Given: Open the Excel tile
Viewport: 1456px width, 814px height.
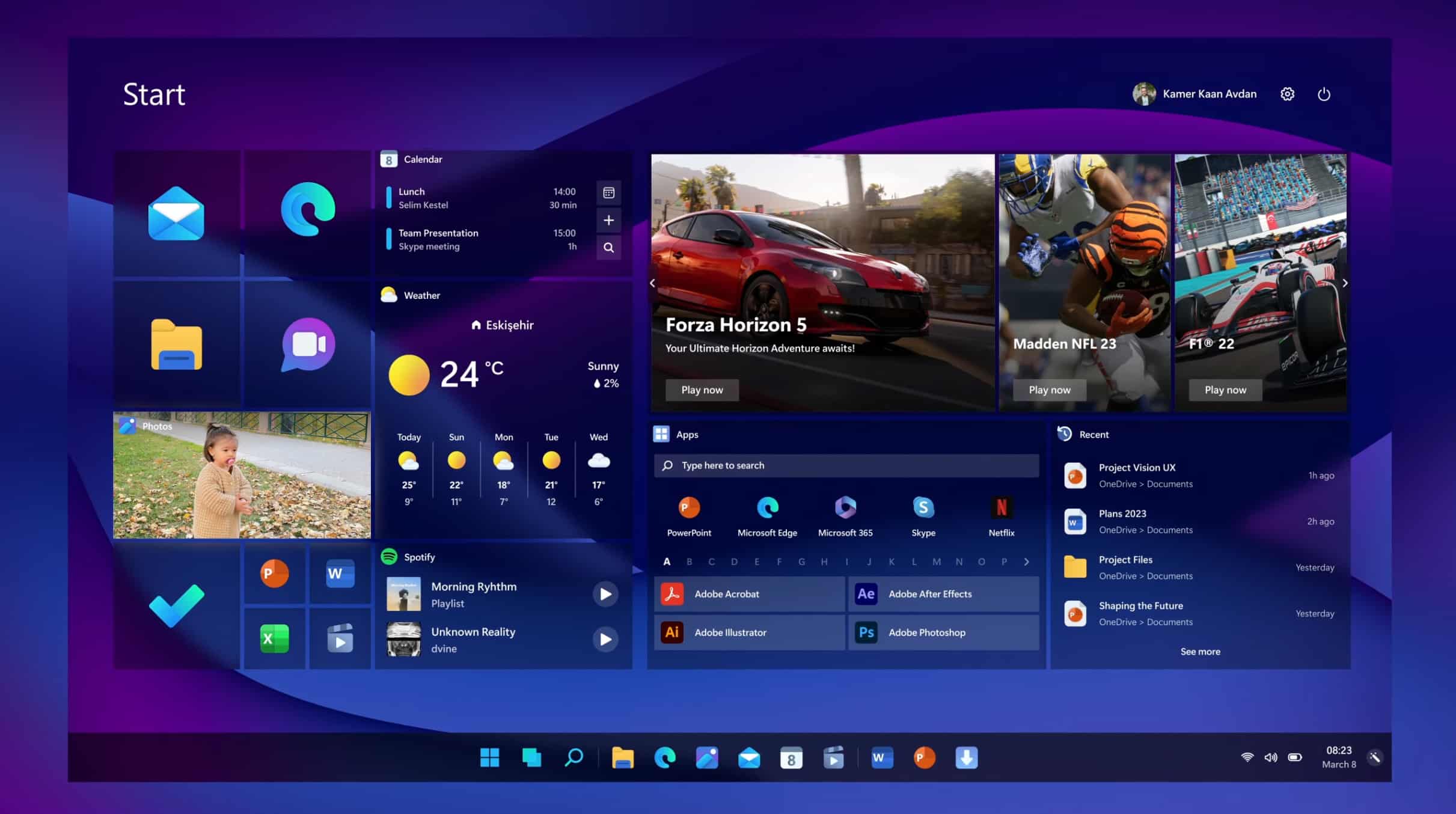Looking at the screenshot, I should (274, 638).
